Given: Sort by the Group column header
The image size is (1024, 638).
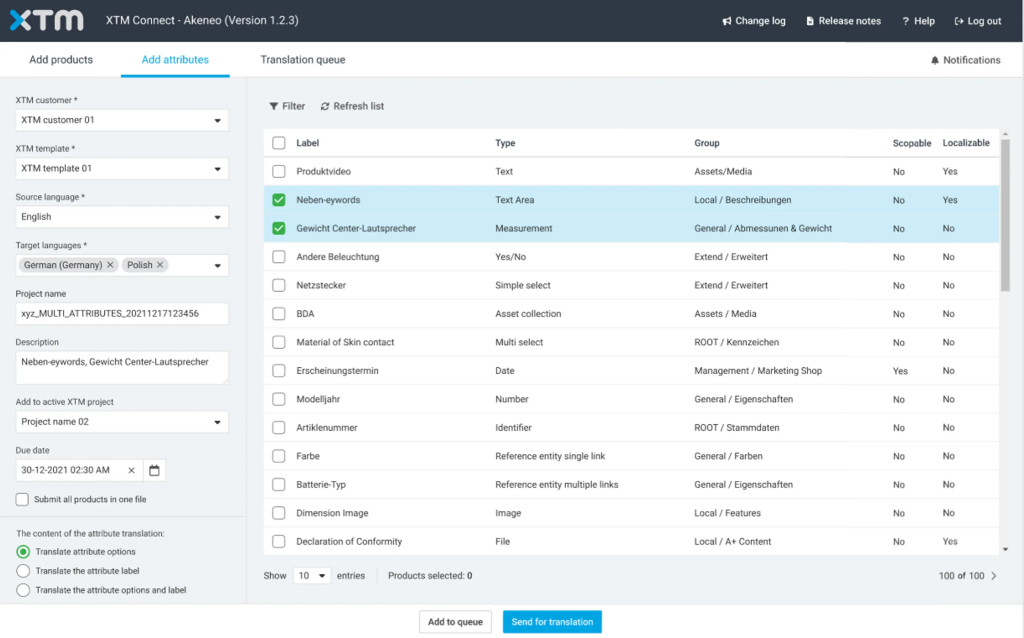Looking at the screenshot, I should point(707,143).
